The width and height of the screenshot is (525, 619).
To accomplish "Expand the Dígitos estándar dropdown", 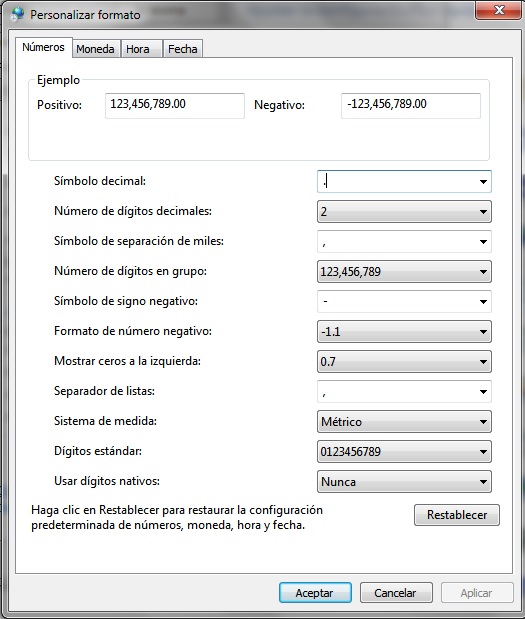I will point(404,452).
